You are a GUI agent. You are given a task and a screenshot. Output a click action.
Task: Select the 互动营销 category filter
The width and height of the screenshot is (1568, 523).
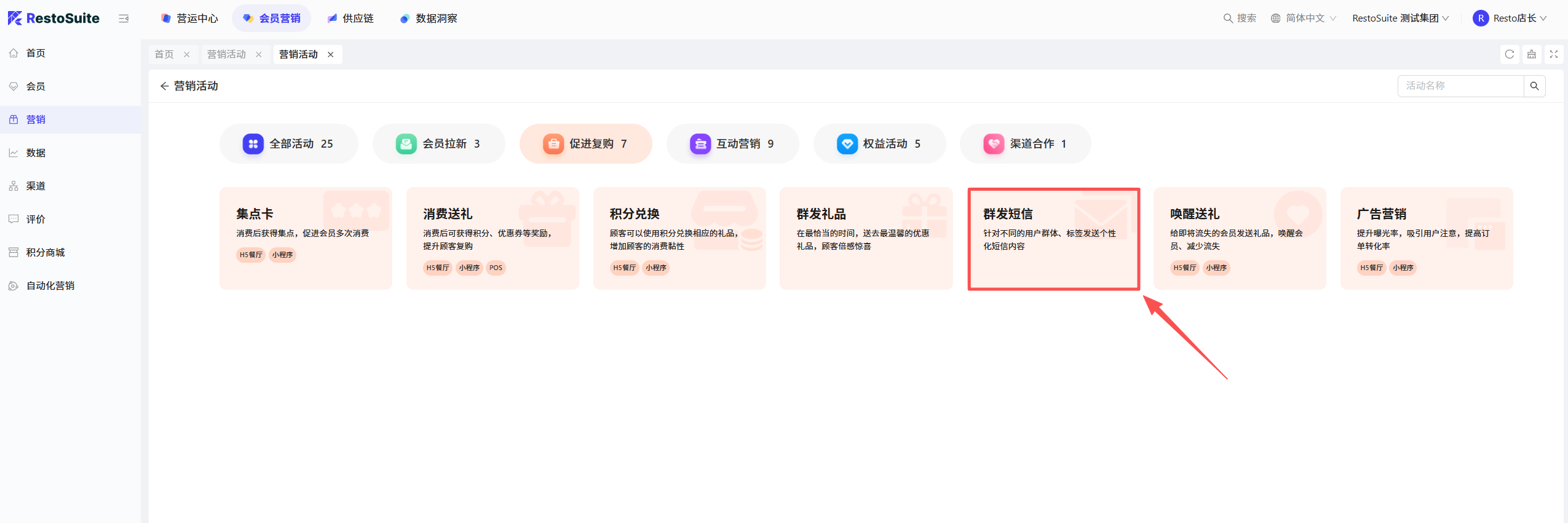click(x=732, y=144)
